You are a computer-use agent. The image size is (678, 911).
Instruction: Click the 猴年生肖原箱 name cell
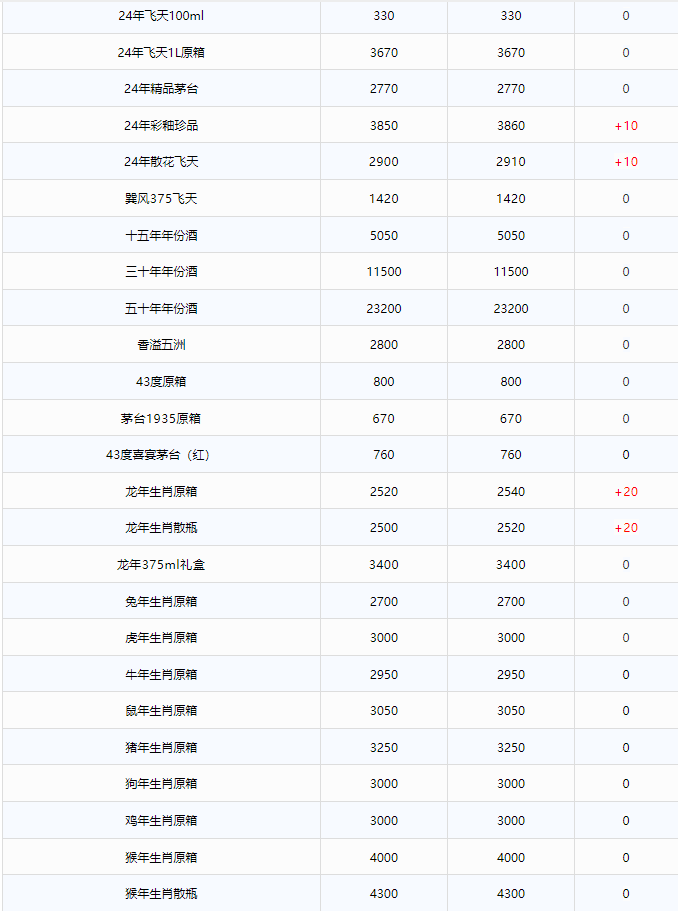[x=161, y=858]
